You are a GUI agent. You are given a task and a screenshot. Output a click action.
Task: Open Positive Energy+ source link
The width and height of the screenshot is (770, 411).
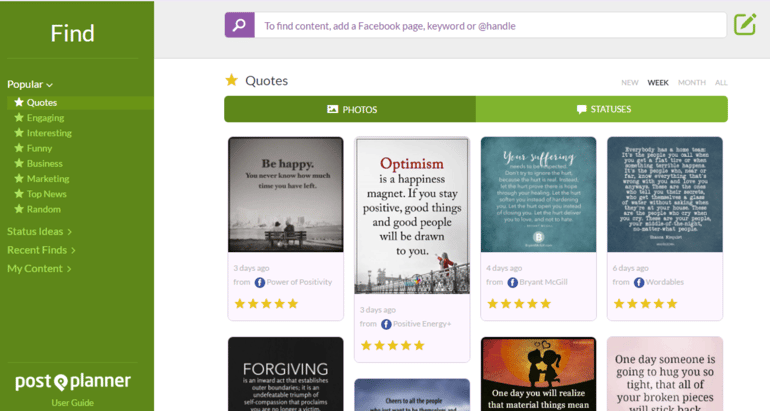(x=422, y=324)
